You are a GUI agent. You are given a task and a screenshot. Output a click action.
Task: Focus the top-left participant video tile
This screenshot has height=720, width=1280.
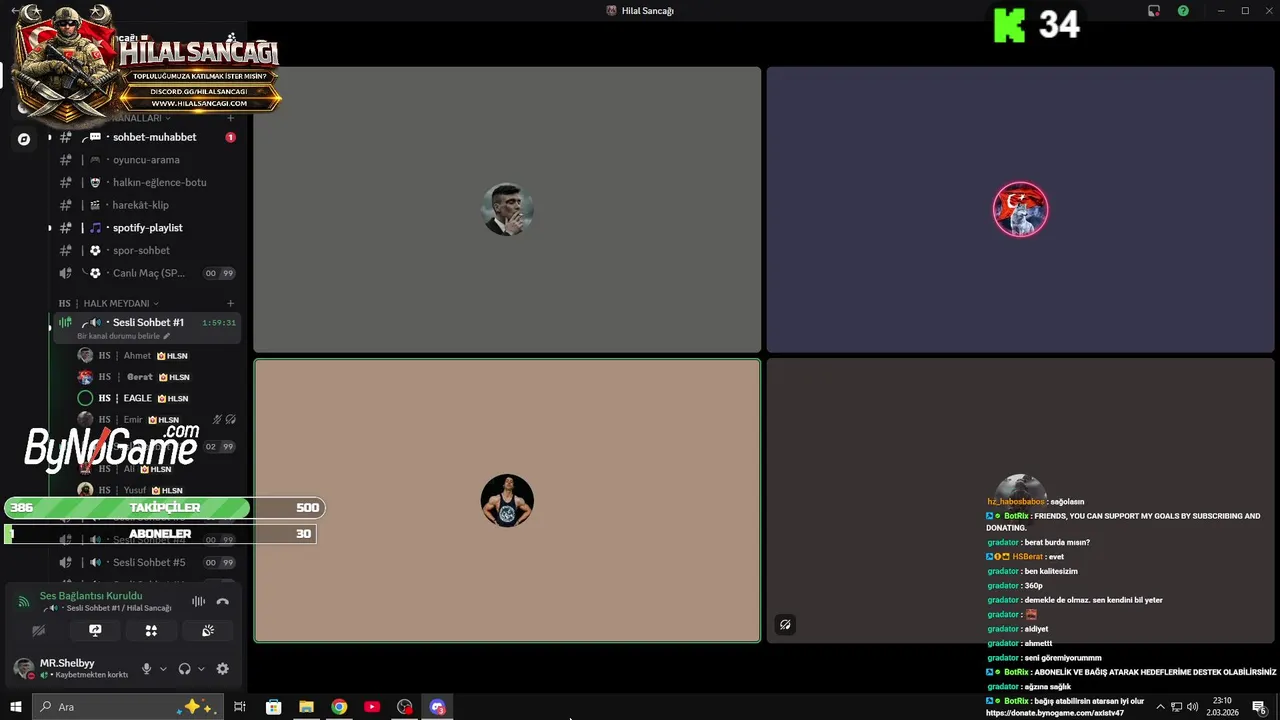pyautogui.click(x=507, y=210)
